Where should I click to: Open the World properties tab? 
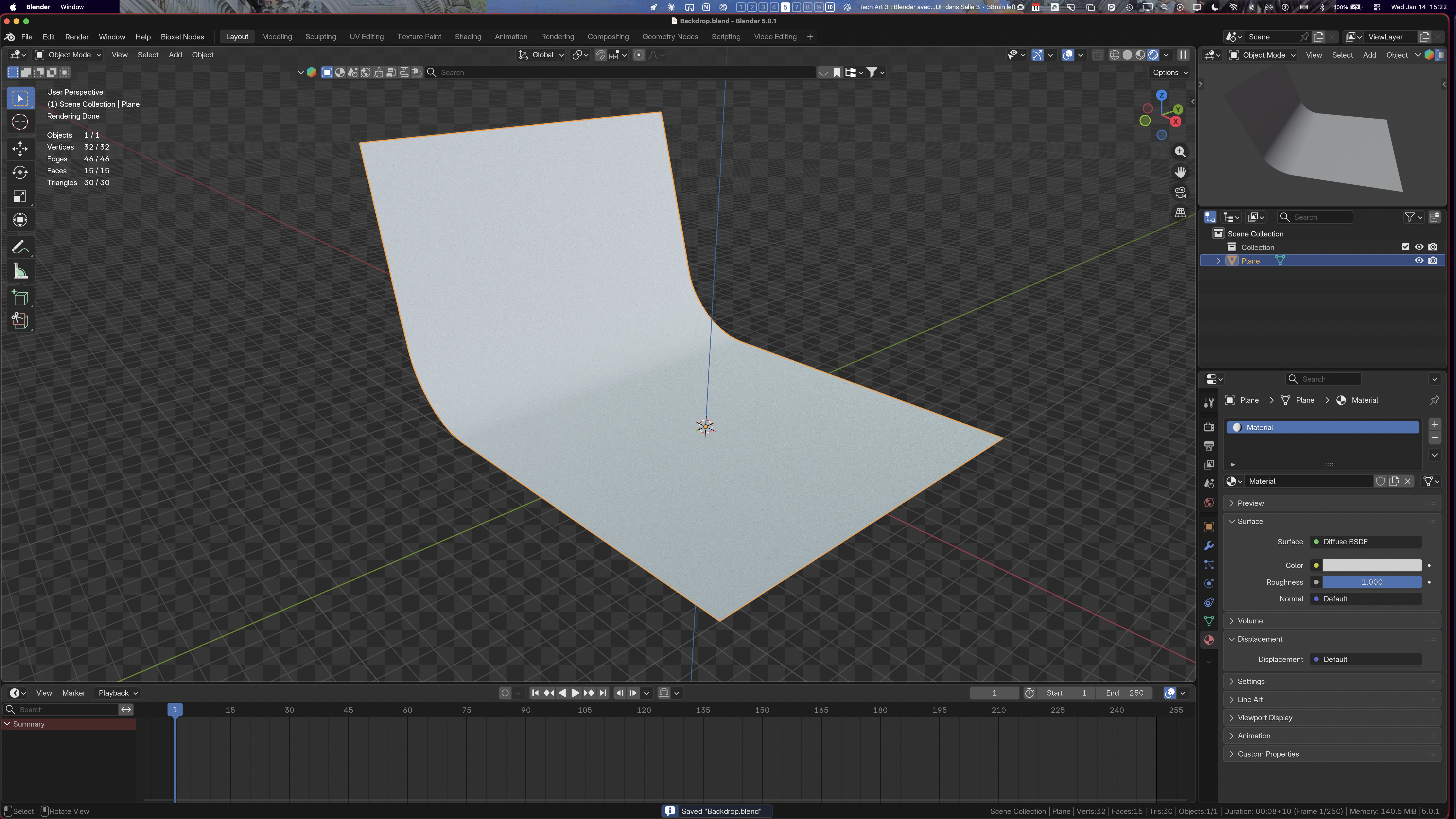tap(1209, 502)
